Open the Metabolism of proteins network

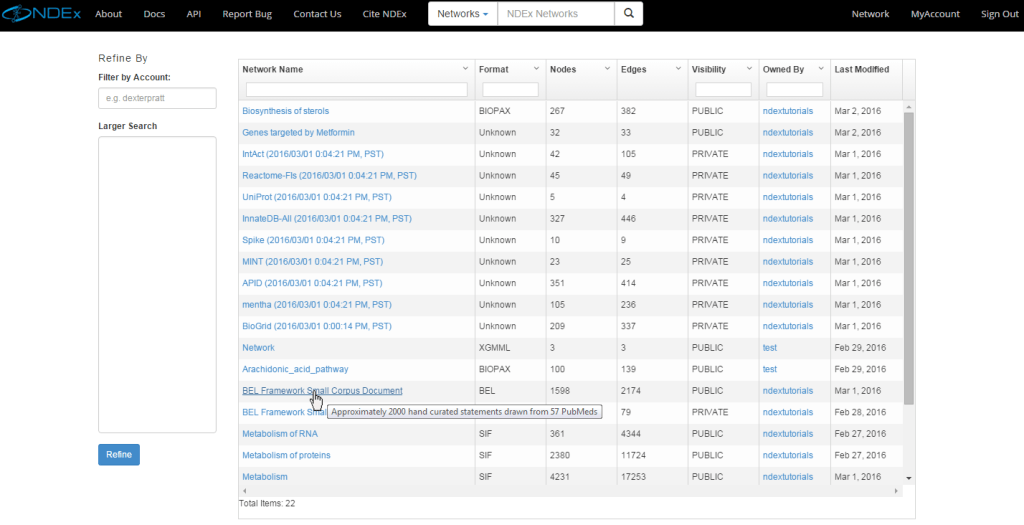(286, 456)
